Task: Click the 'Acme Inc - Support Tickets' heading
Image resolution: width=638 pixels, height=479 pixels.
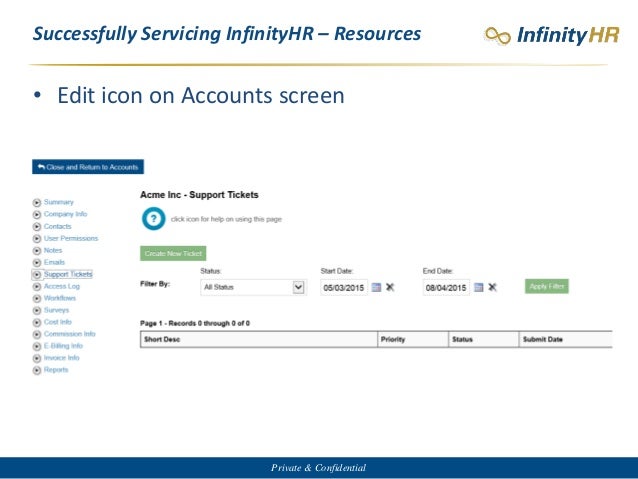Action: [199, 195]
